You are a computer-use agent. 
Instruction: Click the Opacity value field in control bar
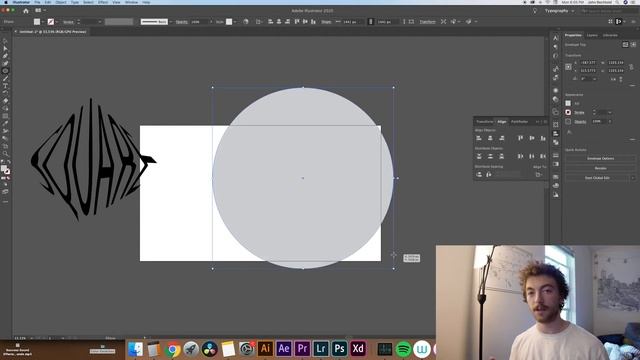(x=199, y=22)
